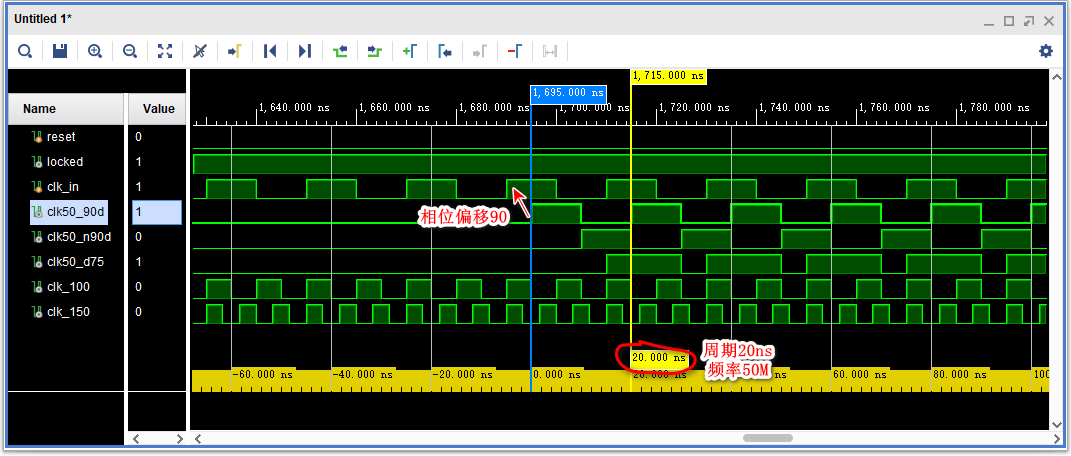
Task: Go to the beginning of time
Action: (x=270, y=51)
